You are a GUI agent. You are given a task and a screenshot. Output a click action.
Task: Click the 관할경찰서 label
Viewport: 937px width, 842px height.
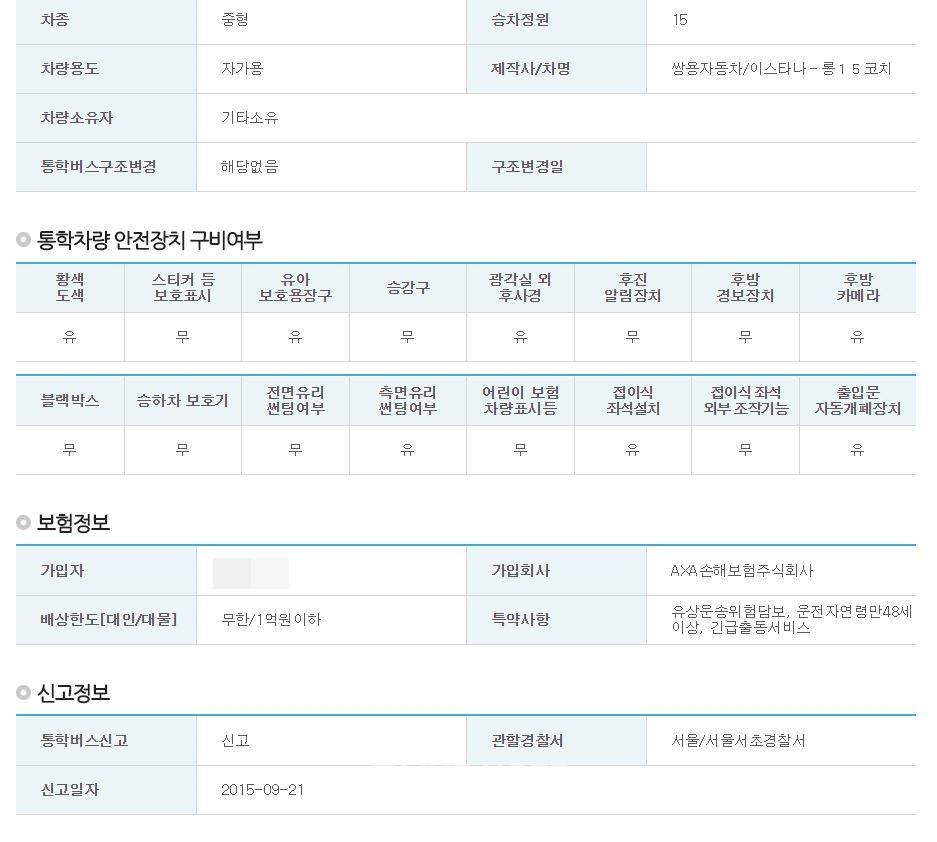(527, 741)
